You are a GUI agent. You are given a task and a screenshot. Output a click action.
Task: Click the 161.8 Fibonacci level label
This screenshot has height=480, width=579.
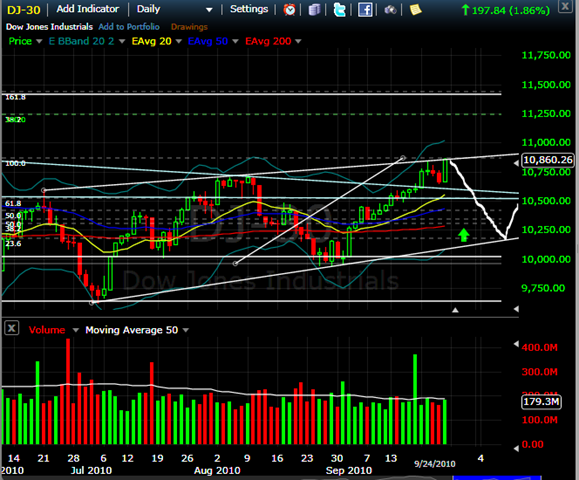point(16,97)
